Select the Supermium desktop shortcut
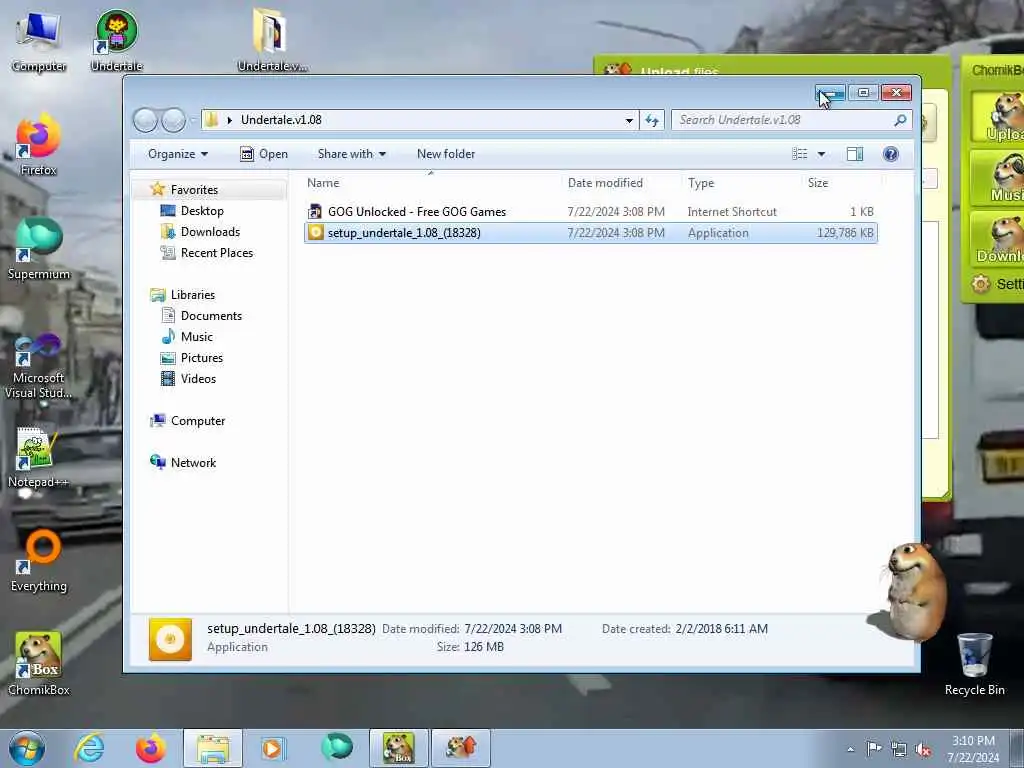Viewport: 1024px width, 768px height. [39, 249]
